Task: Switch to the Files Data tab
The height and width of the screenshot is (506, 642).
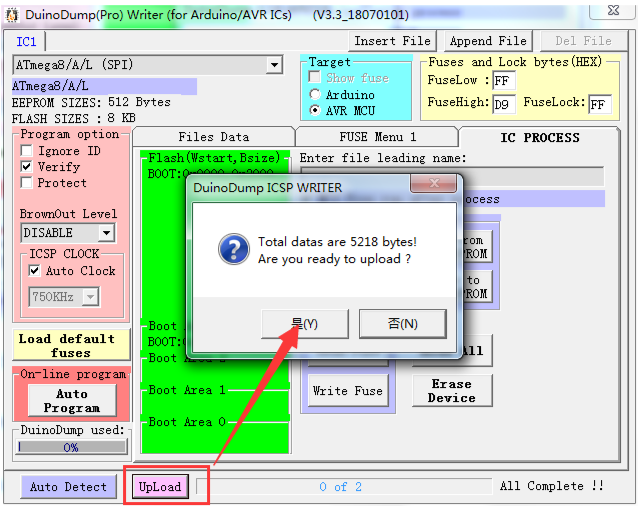Action: 213,137
